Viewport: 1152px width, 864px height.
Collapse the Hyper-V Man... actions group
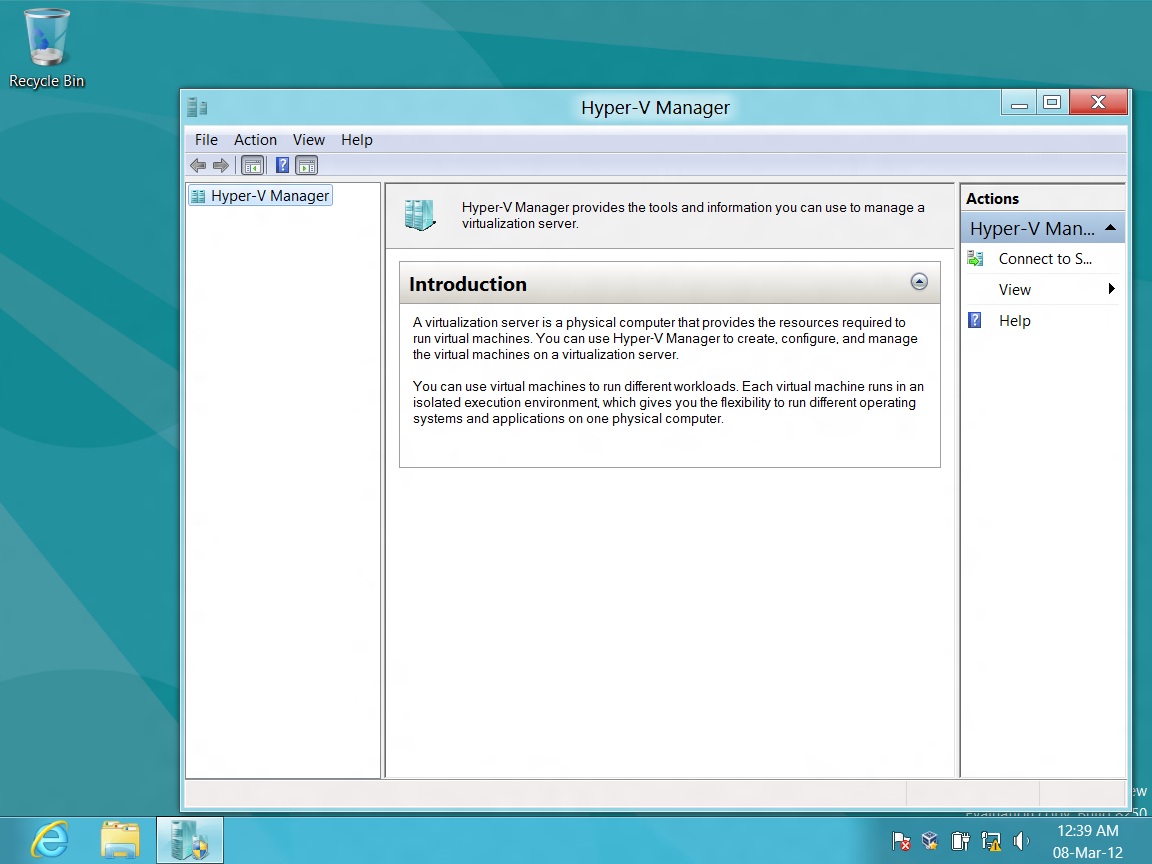(1111, 228)
